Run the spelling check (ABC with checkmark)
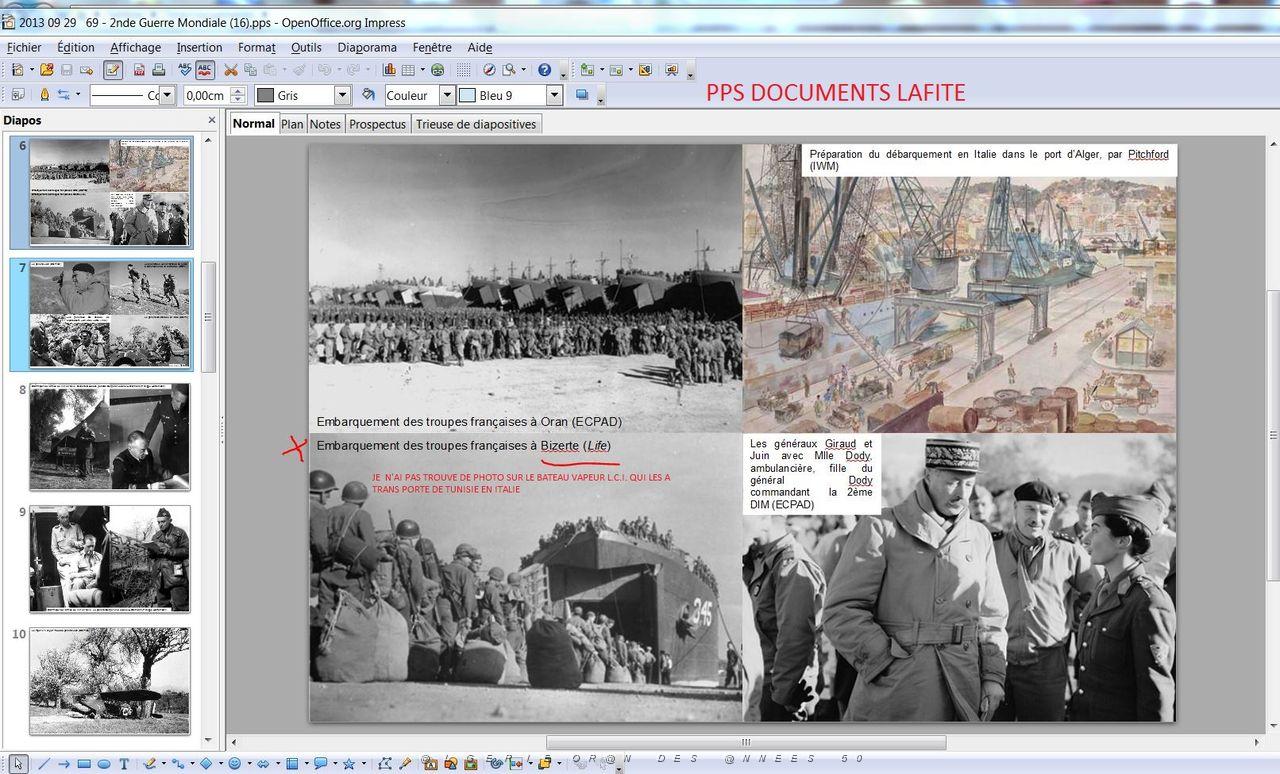Screen dimensions: 1280x774 [185, 70]
